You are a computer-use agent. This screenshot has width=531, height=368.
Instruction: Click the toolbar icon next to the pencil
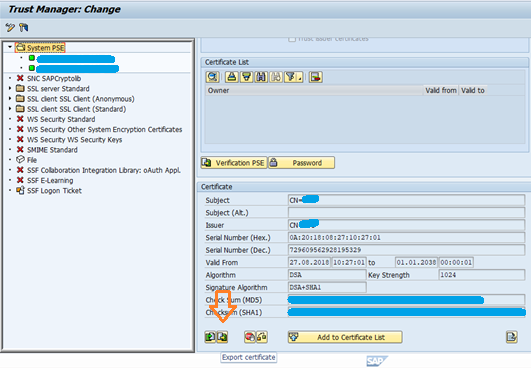click(x=23, y=27)
